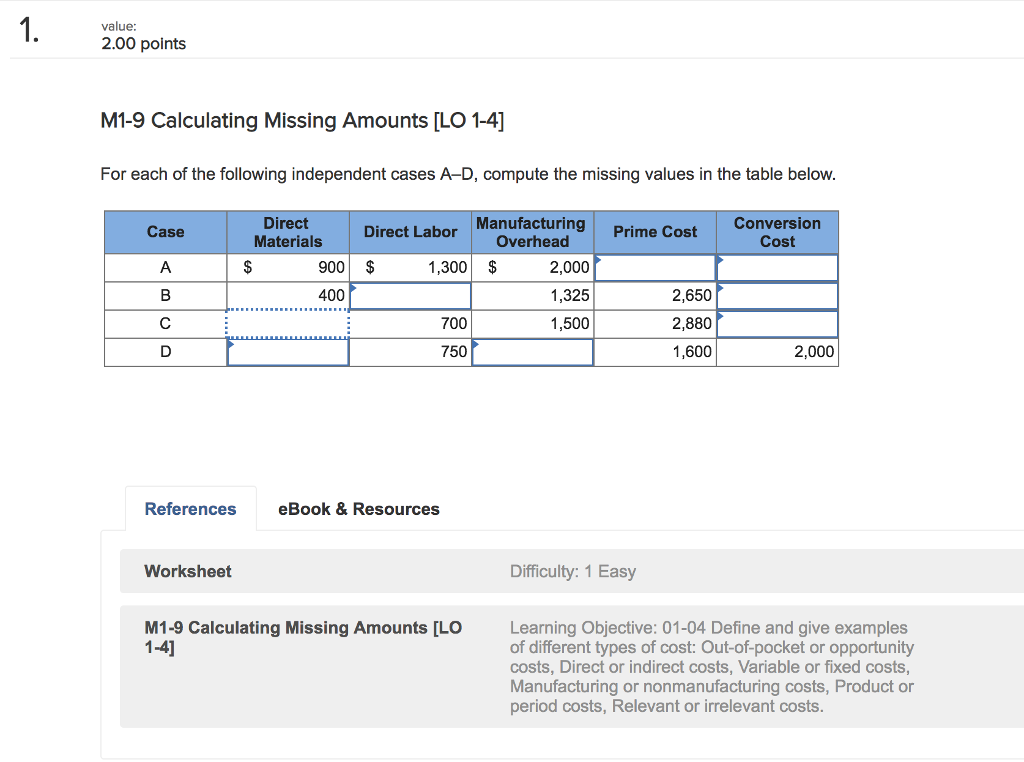Viewport: 1024px width, 762px height.
Task: Click the Conversion Cost input for Case A
Action: click(x=778, y=267)
